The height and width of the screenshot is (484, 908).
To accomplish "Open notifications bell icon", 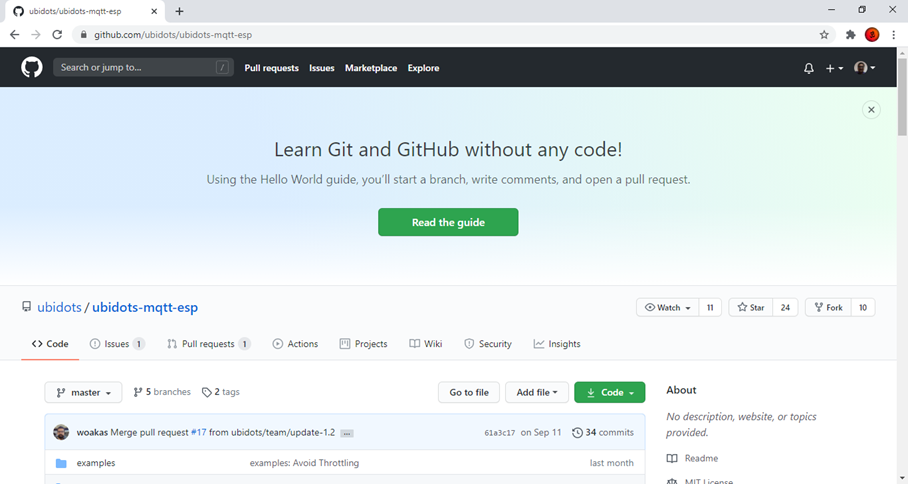I will tap(809, 68).
